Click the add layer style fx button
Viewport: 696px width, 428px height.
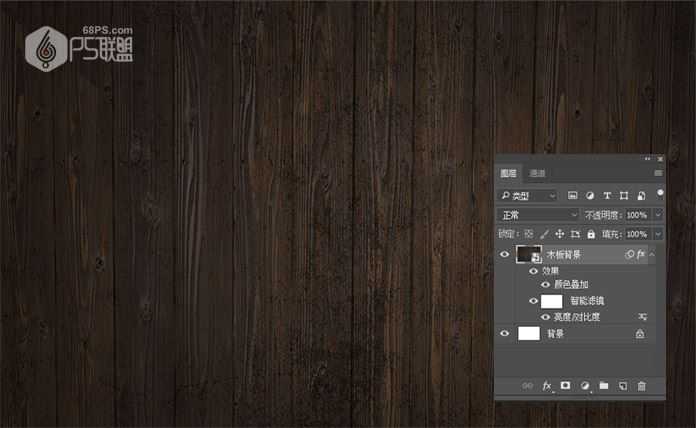click(547, 385)
